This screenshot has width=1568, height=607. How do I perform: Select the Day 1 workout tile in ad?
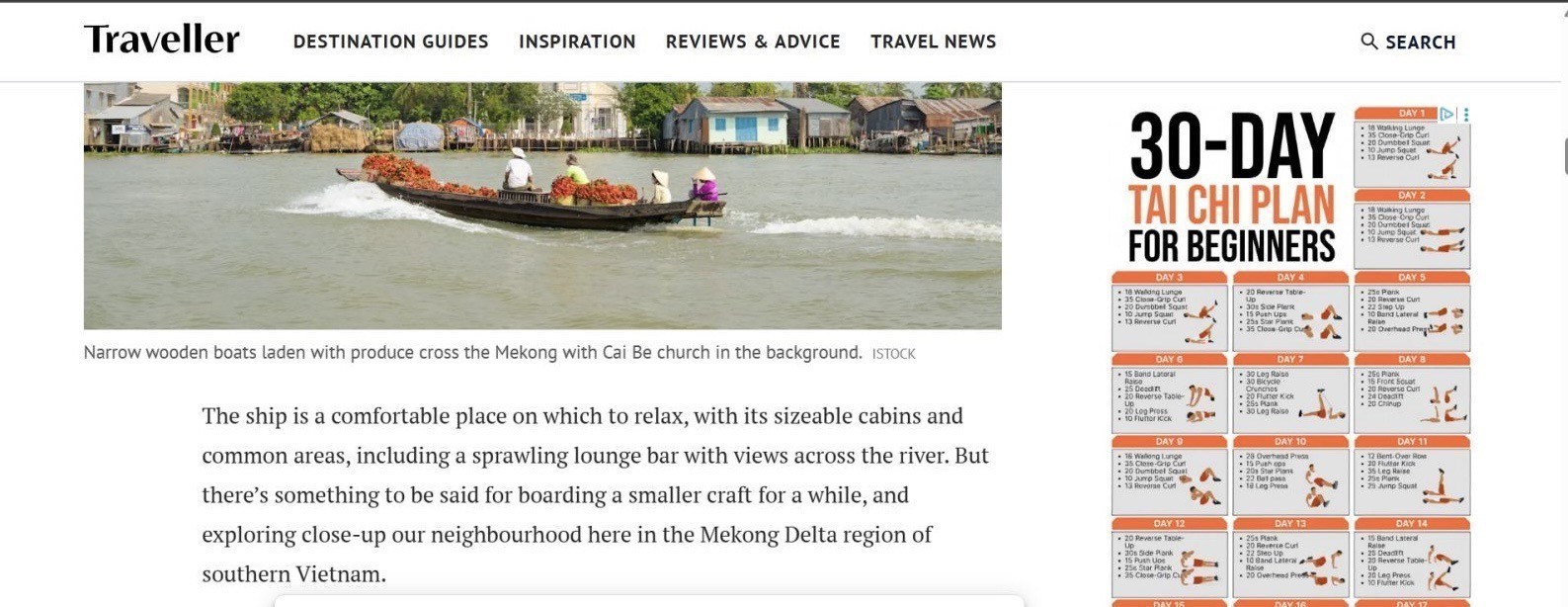click(x=1412, y=147)
